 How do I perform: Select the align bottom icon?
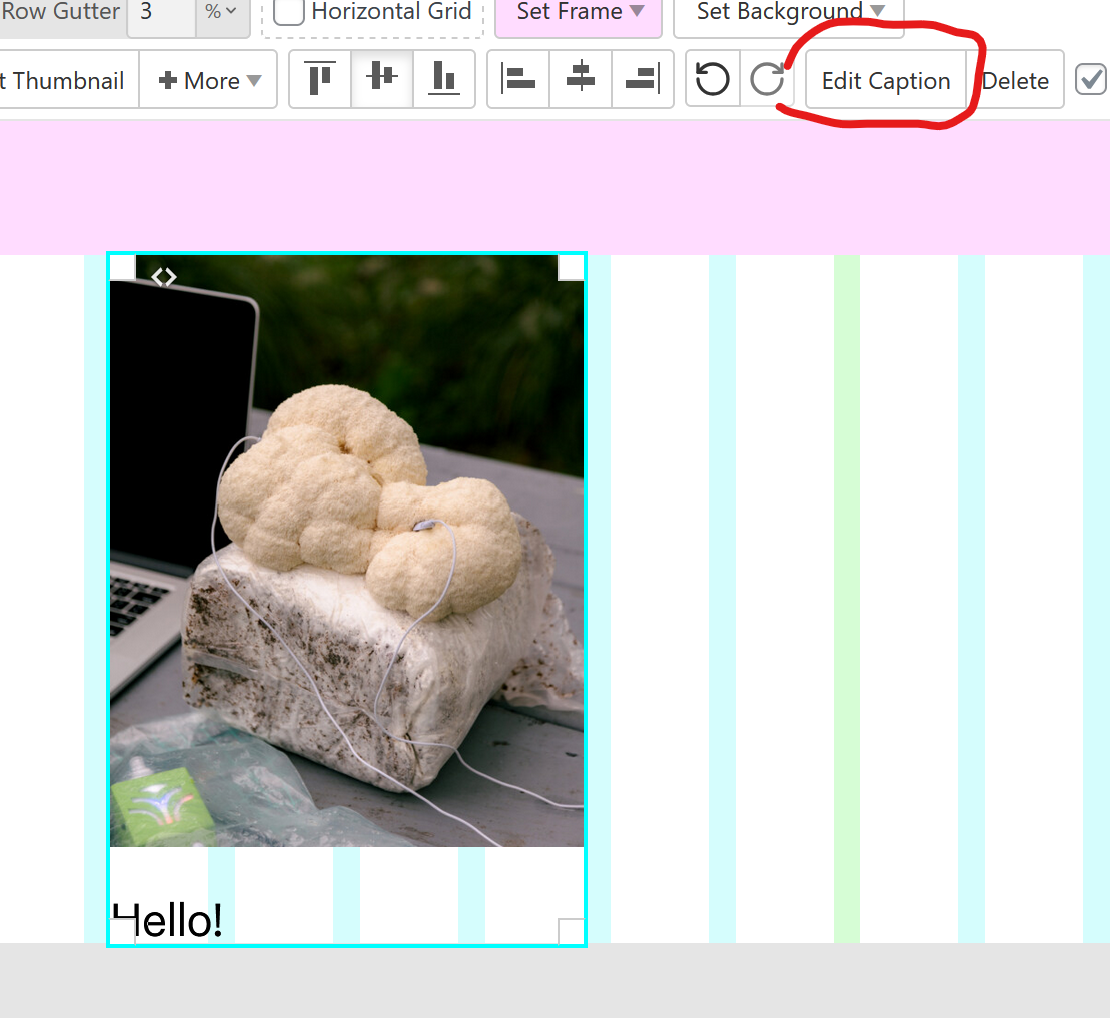coord(444,78)
